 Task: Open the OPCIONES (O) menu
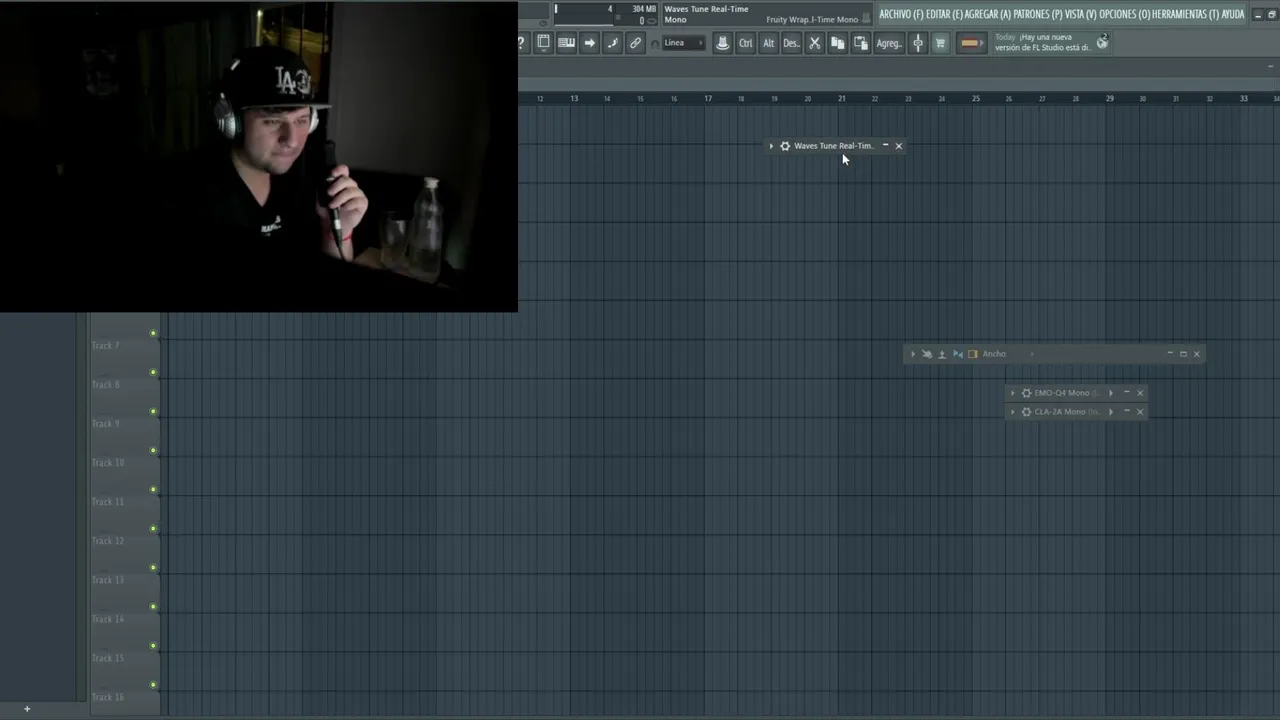pos(1124,14)
